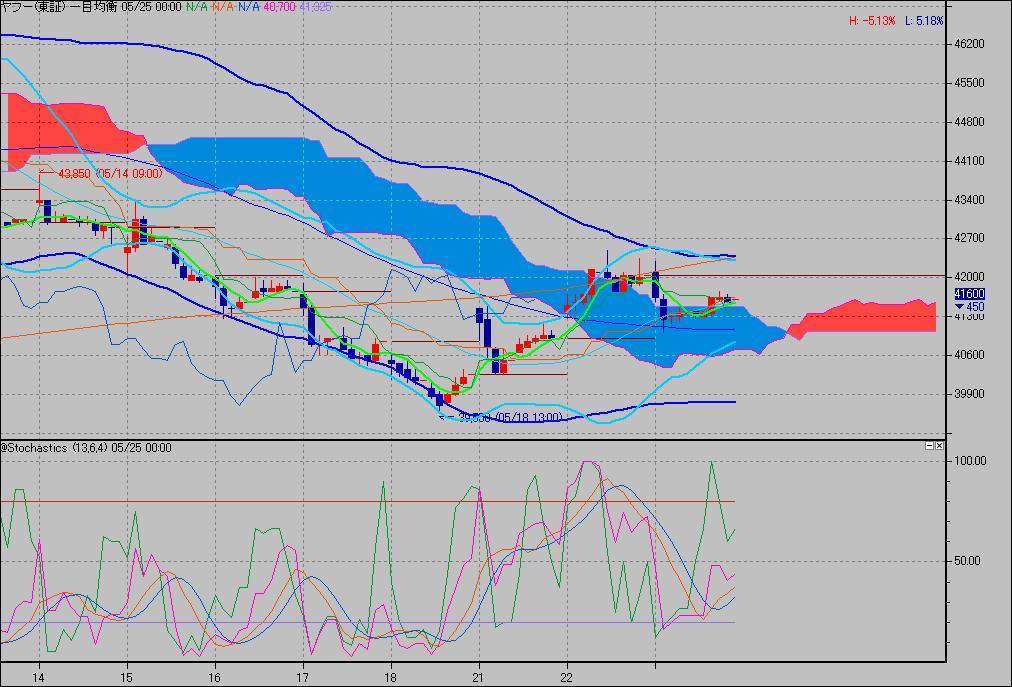Click the 46200 price axis label
The image size is (1012, 687).
pyautogui.click(x=971, y=44)
